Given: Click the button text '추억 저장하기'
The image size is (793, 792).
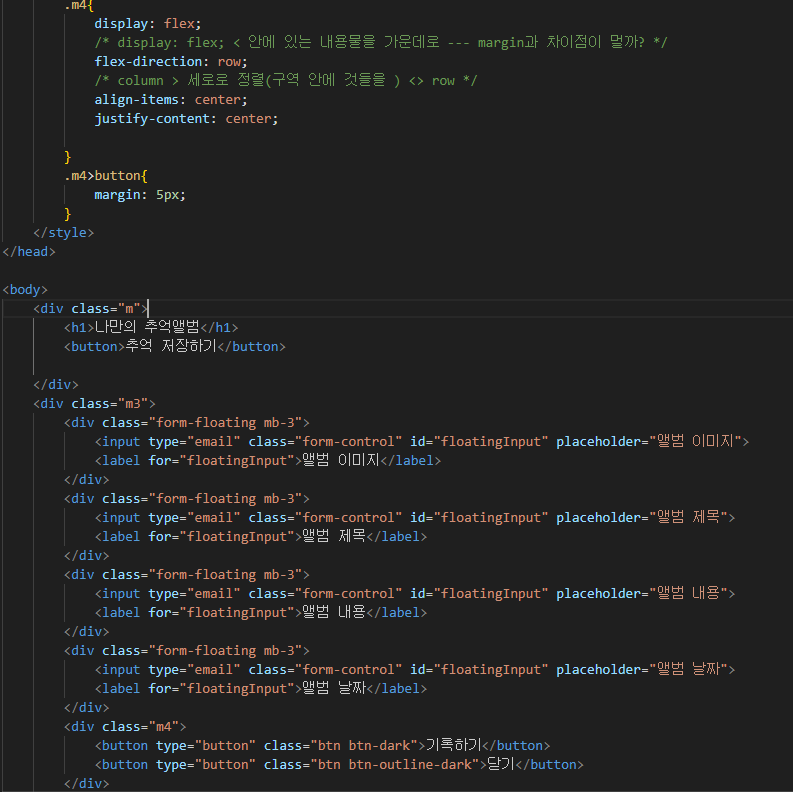Looking at the screenshot, I should click(x=171, y=346).
